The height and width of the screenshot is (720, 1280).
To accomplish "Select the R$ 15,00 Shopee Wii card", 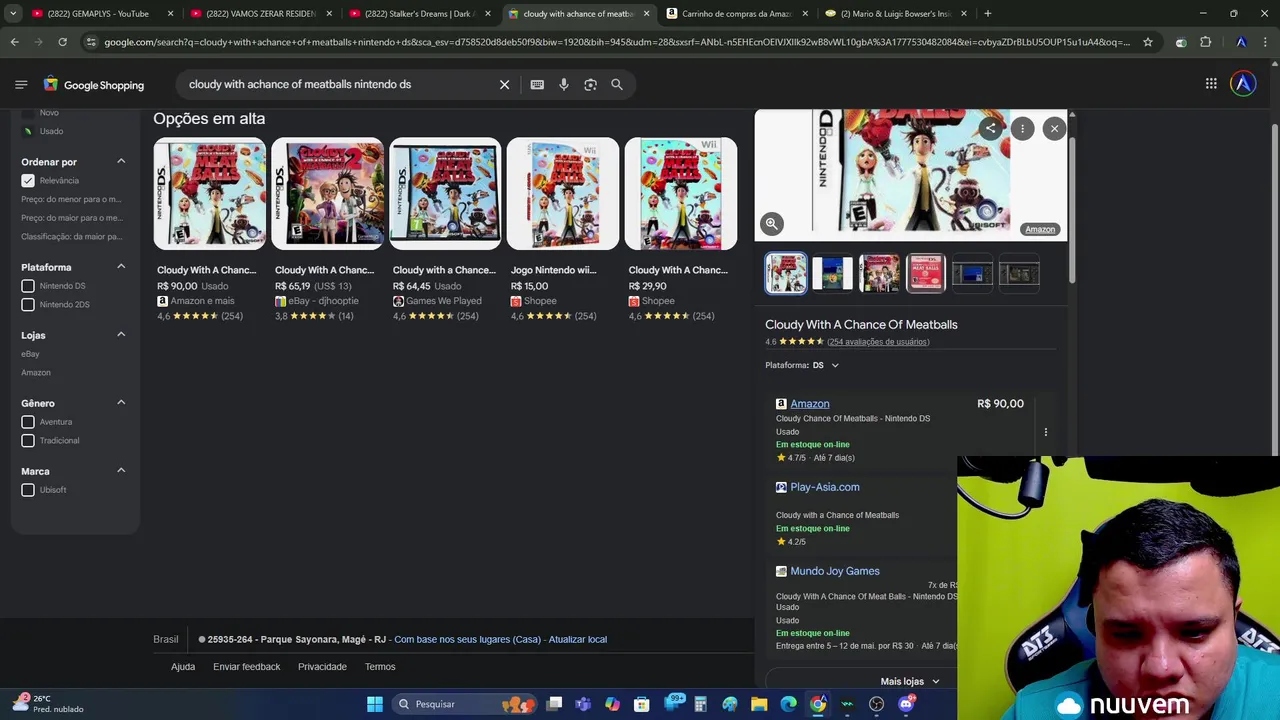I will (x=563, y=231).
